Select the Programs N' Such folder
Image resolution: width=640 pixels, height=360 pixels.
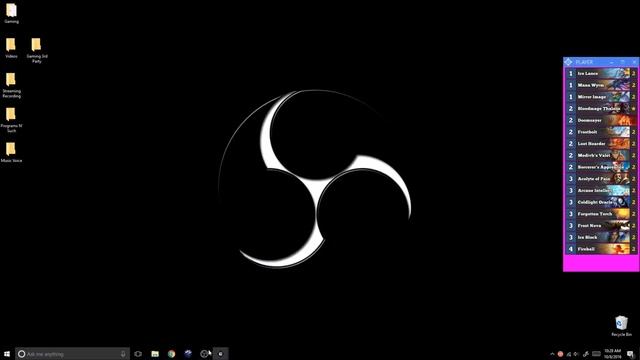click(11, 120)
